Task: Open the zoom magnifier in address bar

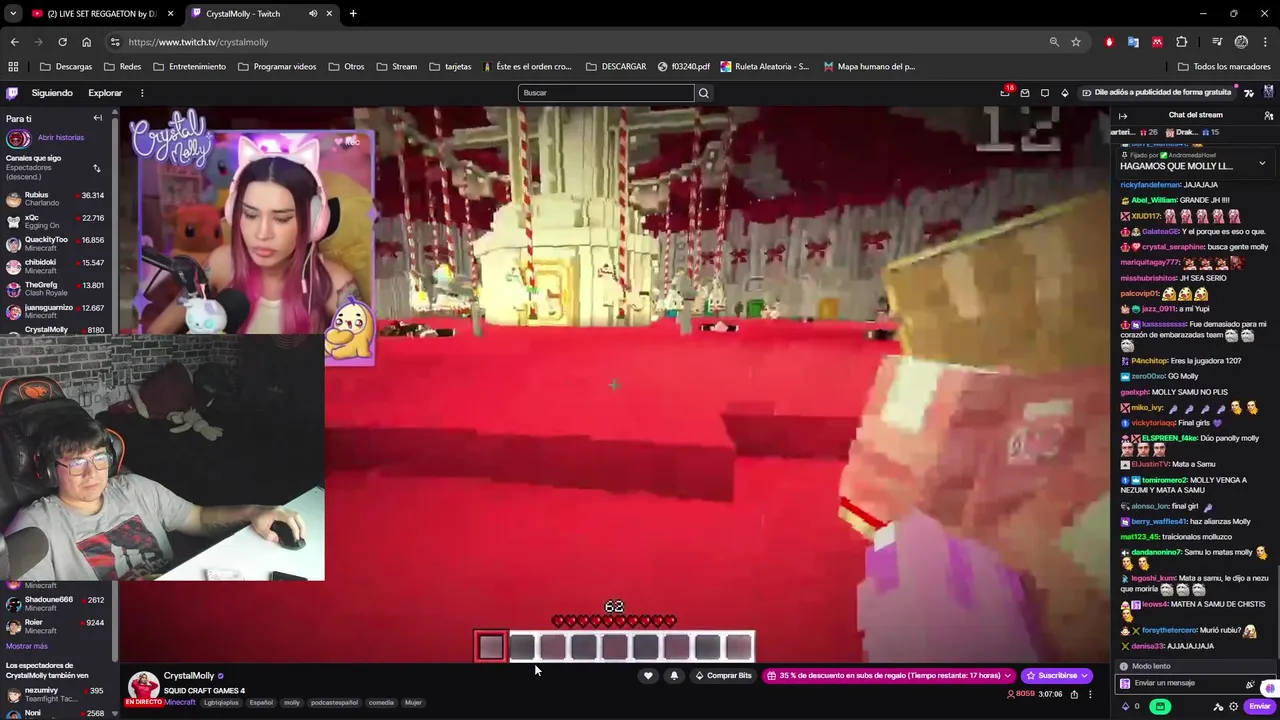Action: pos(1054,42)
